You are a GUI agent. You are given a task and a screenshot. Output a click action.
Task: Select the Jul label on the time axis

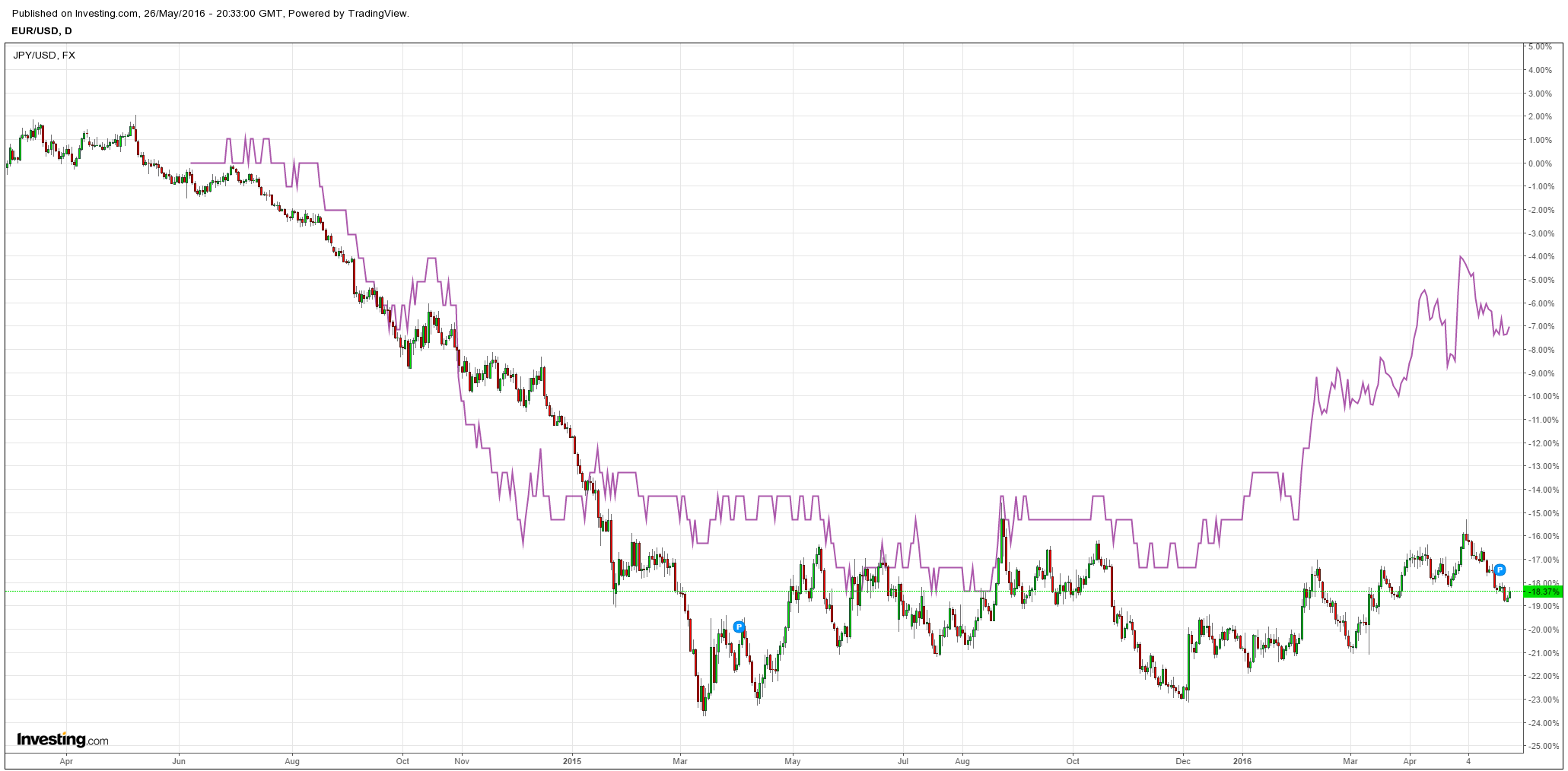[x=903, y=760]
